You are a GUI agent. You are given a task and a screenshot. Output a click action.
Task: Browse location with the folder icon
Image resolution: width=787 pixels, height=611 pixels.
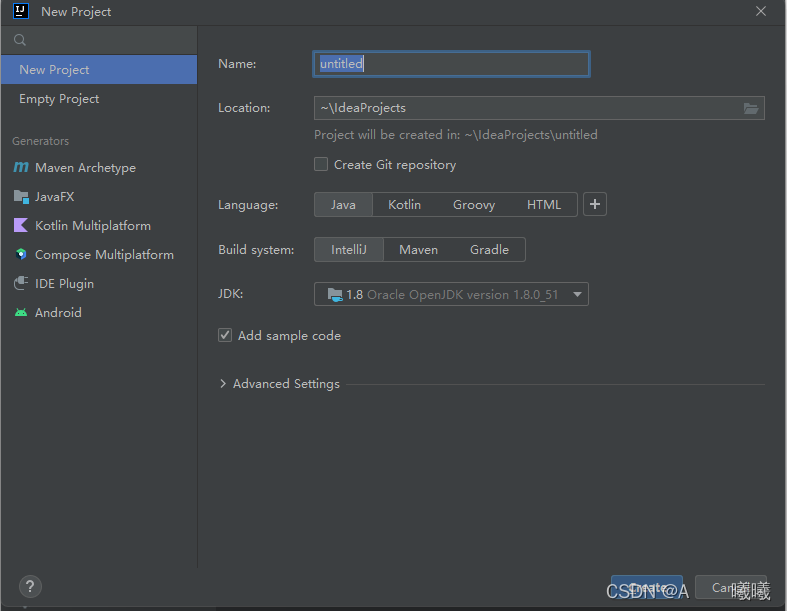click(750, 108)
